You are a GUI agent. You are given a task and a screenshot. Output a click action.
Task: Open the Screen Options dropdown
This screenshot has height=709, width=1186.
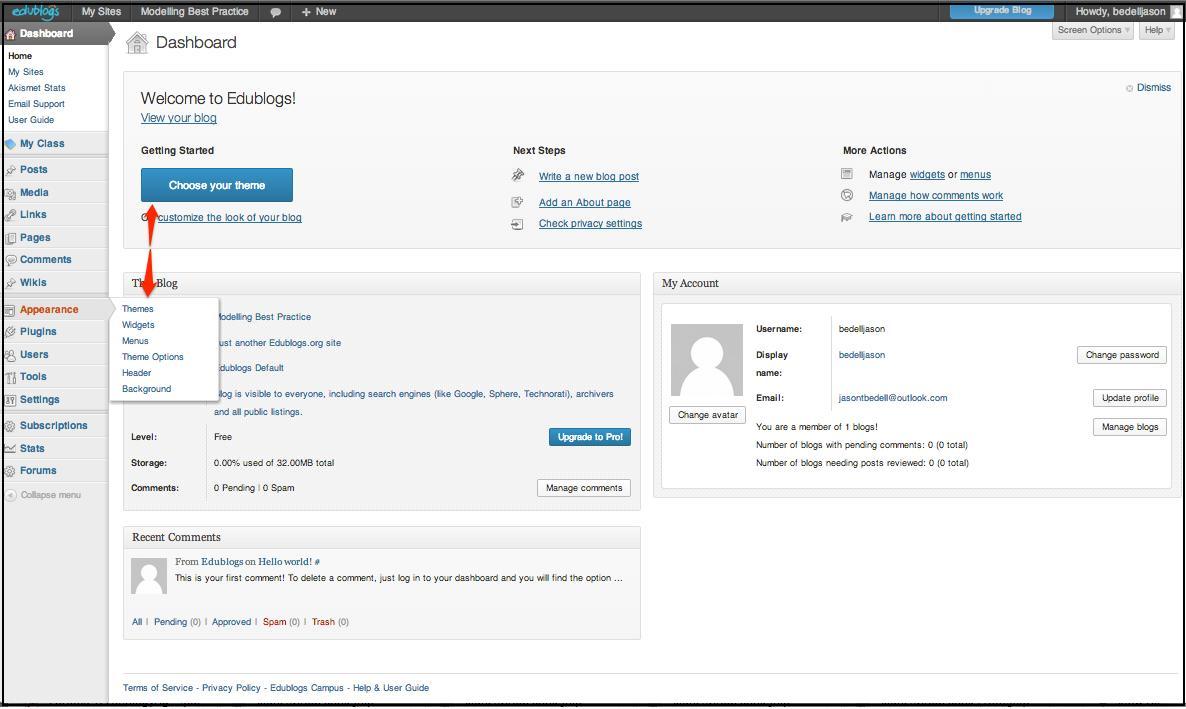click(x=1093, y=30)
